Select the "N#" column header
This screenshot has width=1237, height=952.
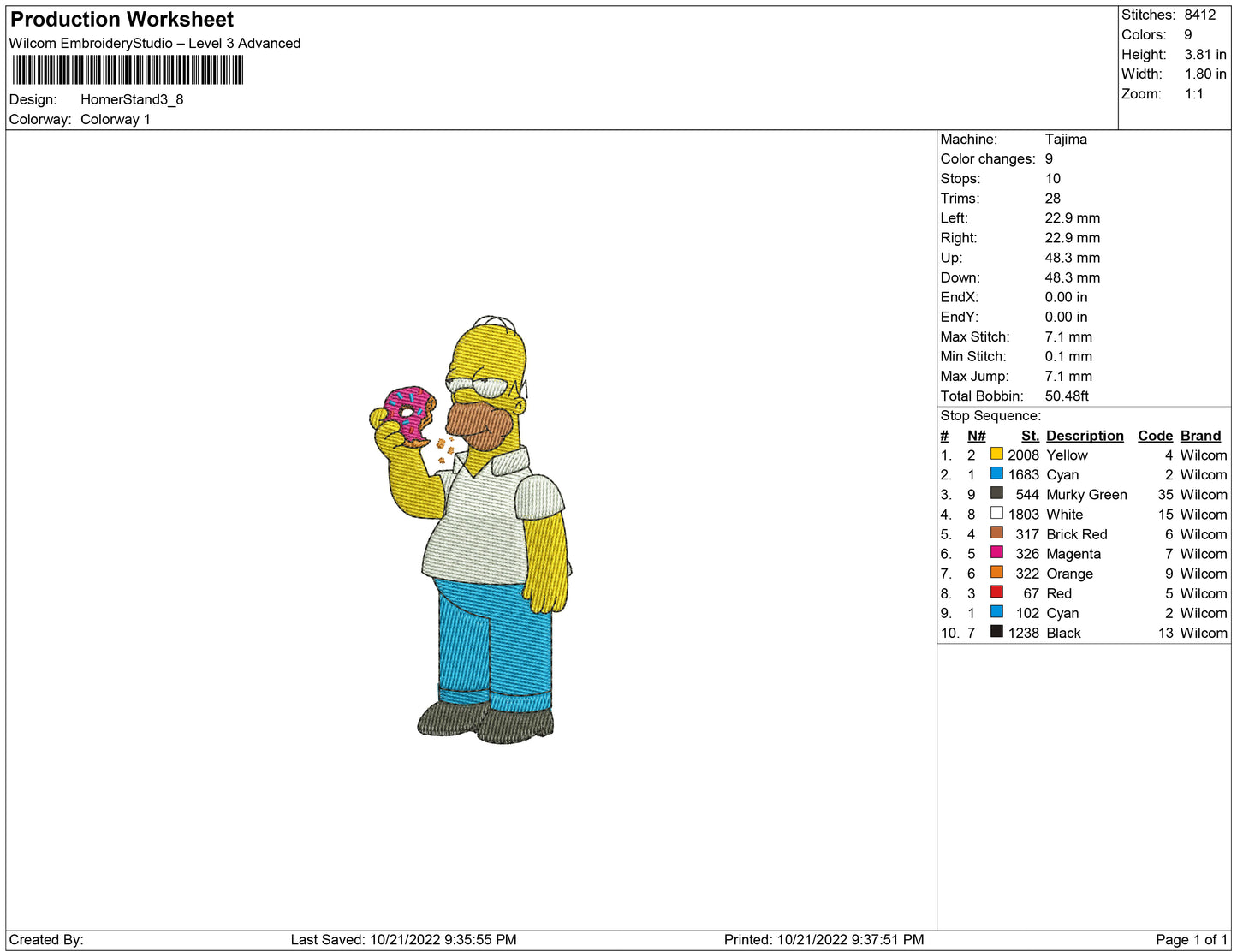click(976, 436)
